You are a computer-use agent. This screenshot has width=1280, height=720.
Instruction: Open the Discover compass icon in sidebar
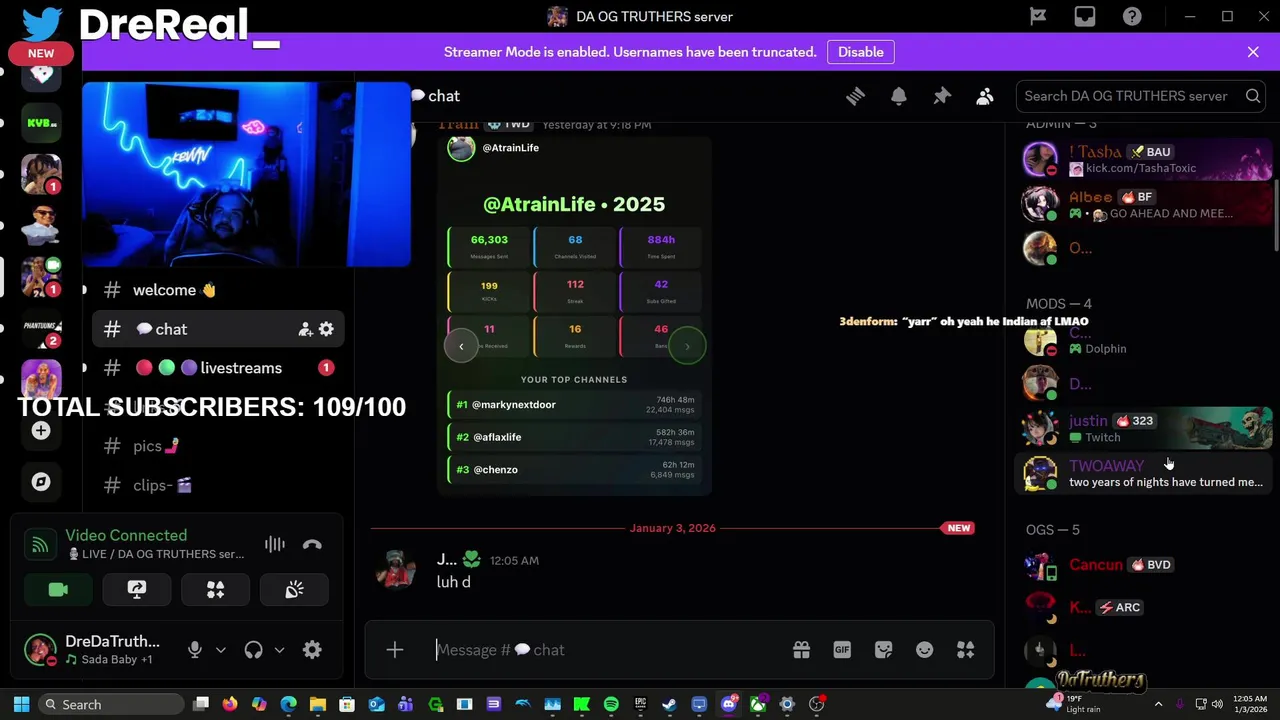(x=41, y=482)
